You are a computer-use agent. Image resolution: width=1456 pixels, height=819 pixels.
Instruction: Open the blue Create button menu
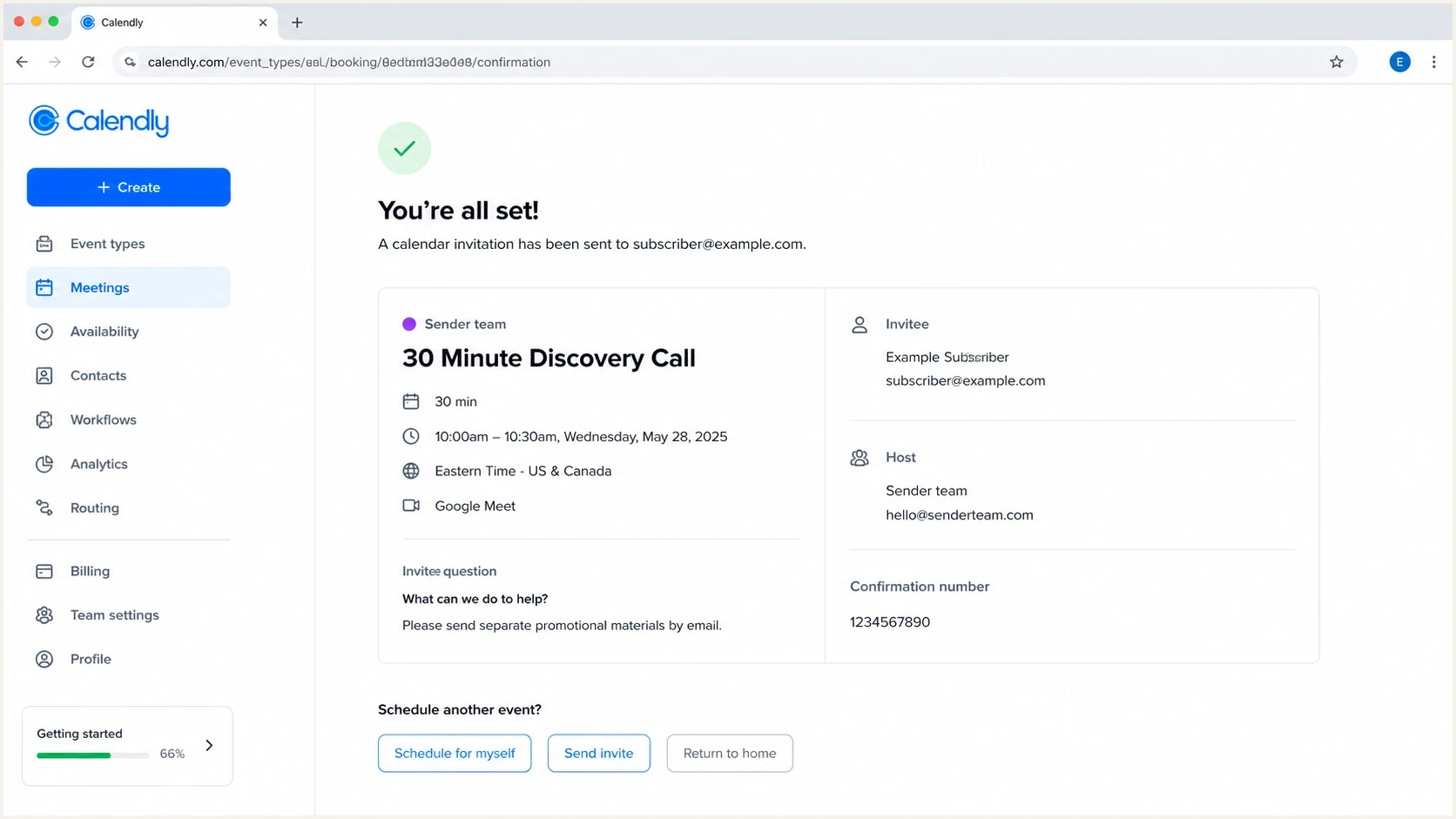(129, 187)
